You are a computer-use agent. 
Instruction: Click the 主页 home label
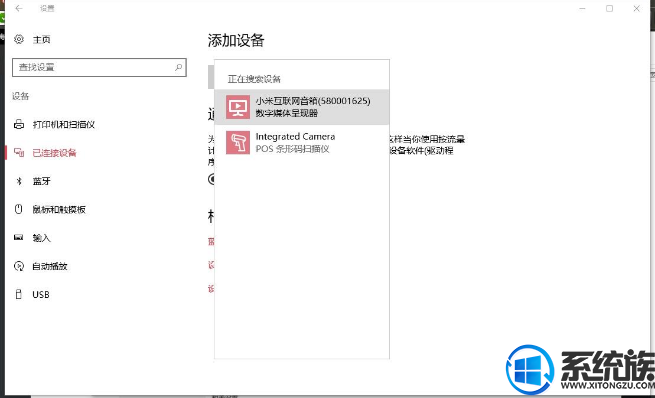tap(41, 40)
